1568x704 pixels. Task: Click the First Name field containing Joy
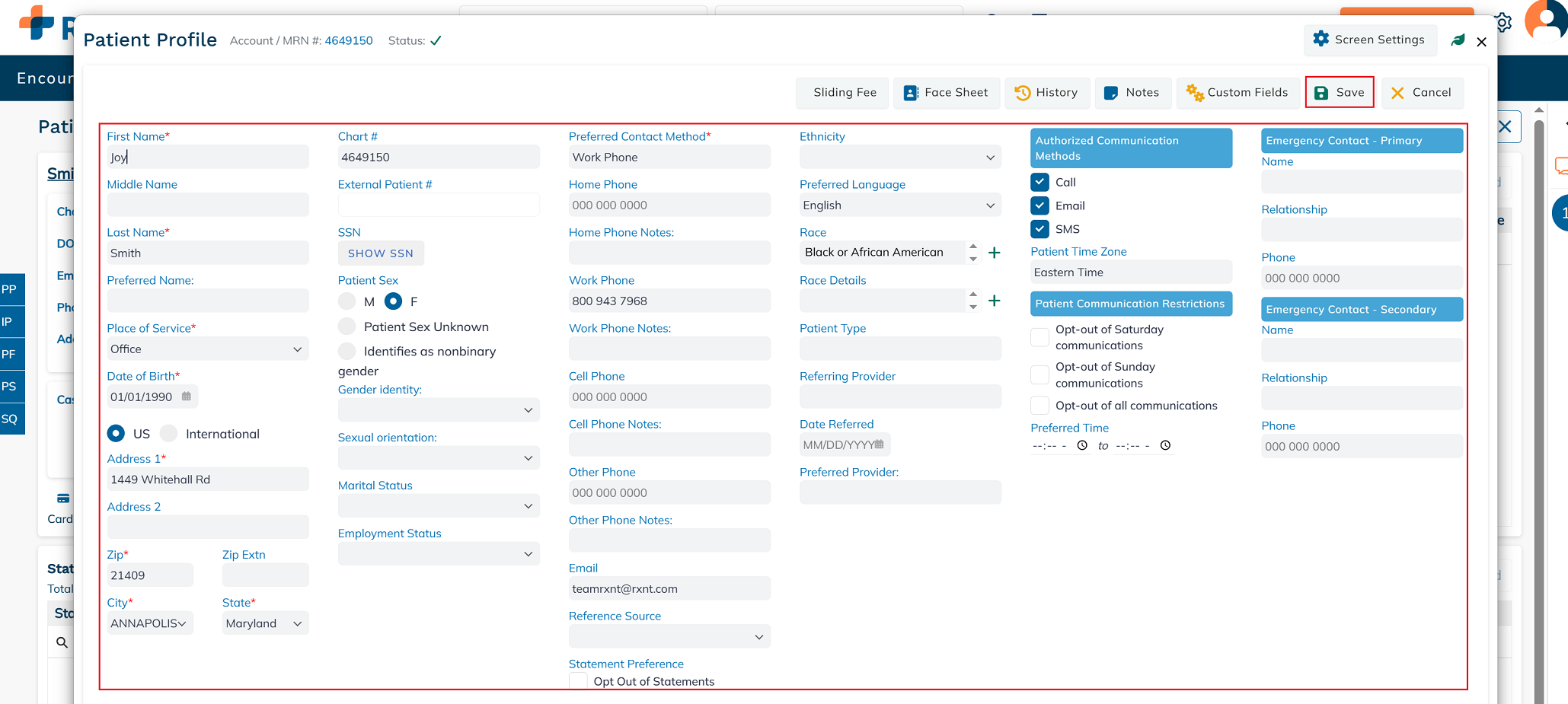tap(208, 157)
